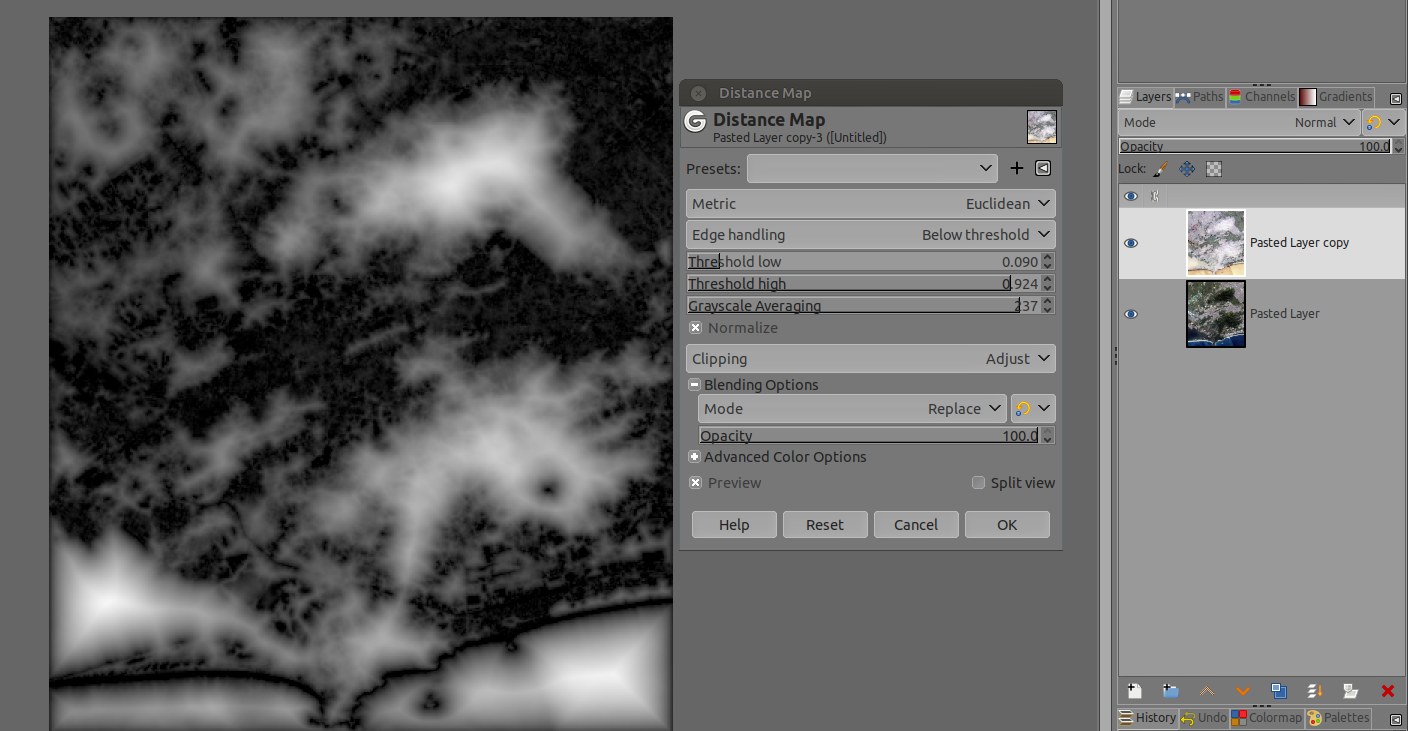Toggle the lock alpha channel checkerboard icon
This screenshot has width=1408, height=731.
point(1213,169)
